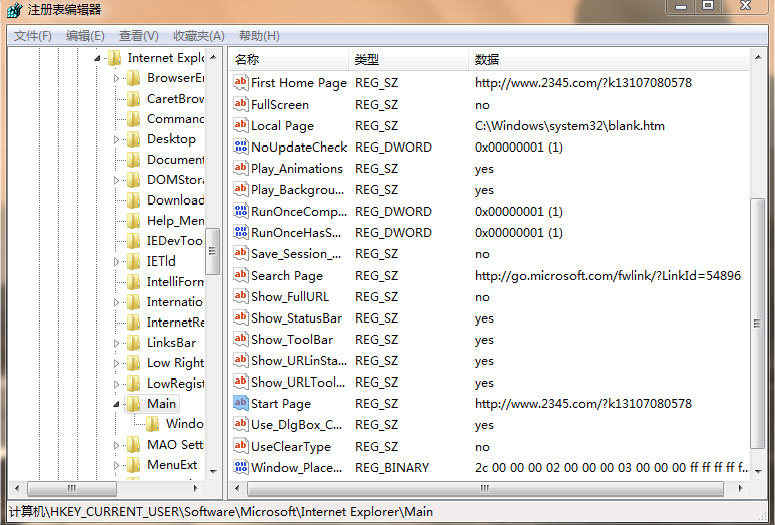This screenshot has height=525, width=775.
Task: Sort by the 名称 column header
Action: (288, 60)
